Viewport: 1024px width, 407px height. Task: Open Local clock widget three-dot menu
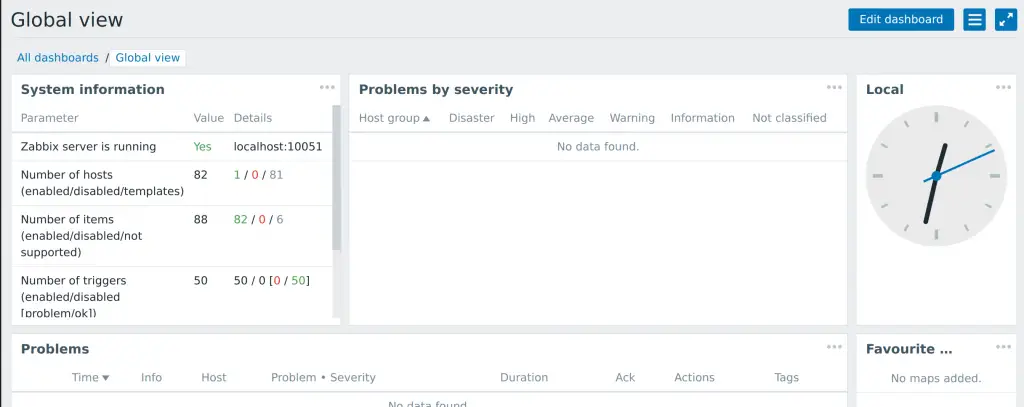coord(1003,88)
